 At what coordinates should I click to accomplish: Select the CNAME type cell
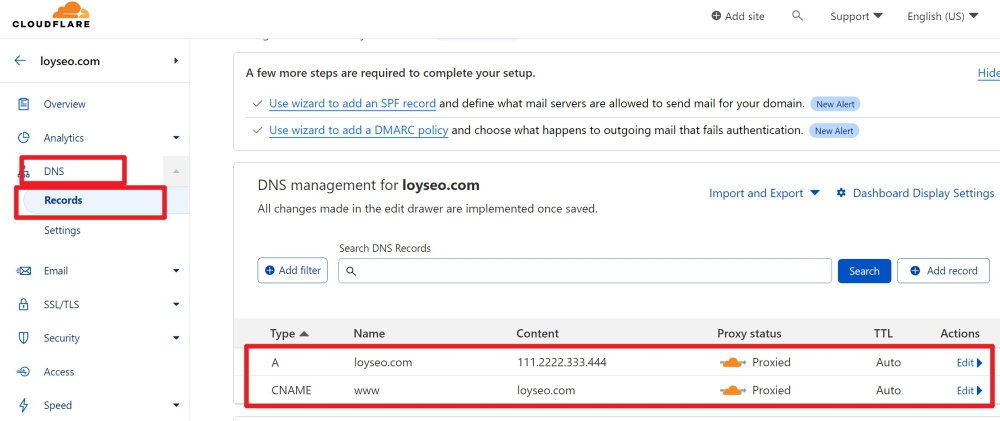tap(291, 390)
